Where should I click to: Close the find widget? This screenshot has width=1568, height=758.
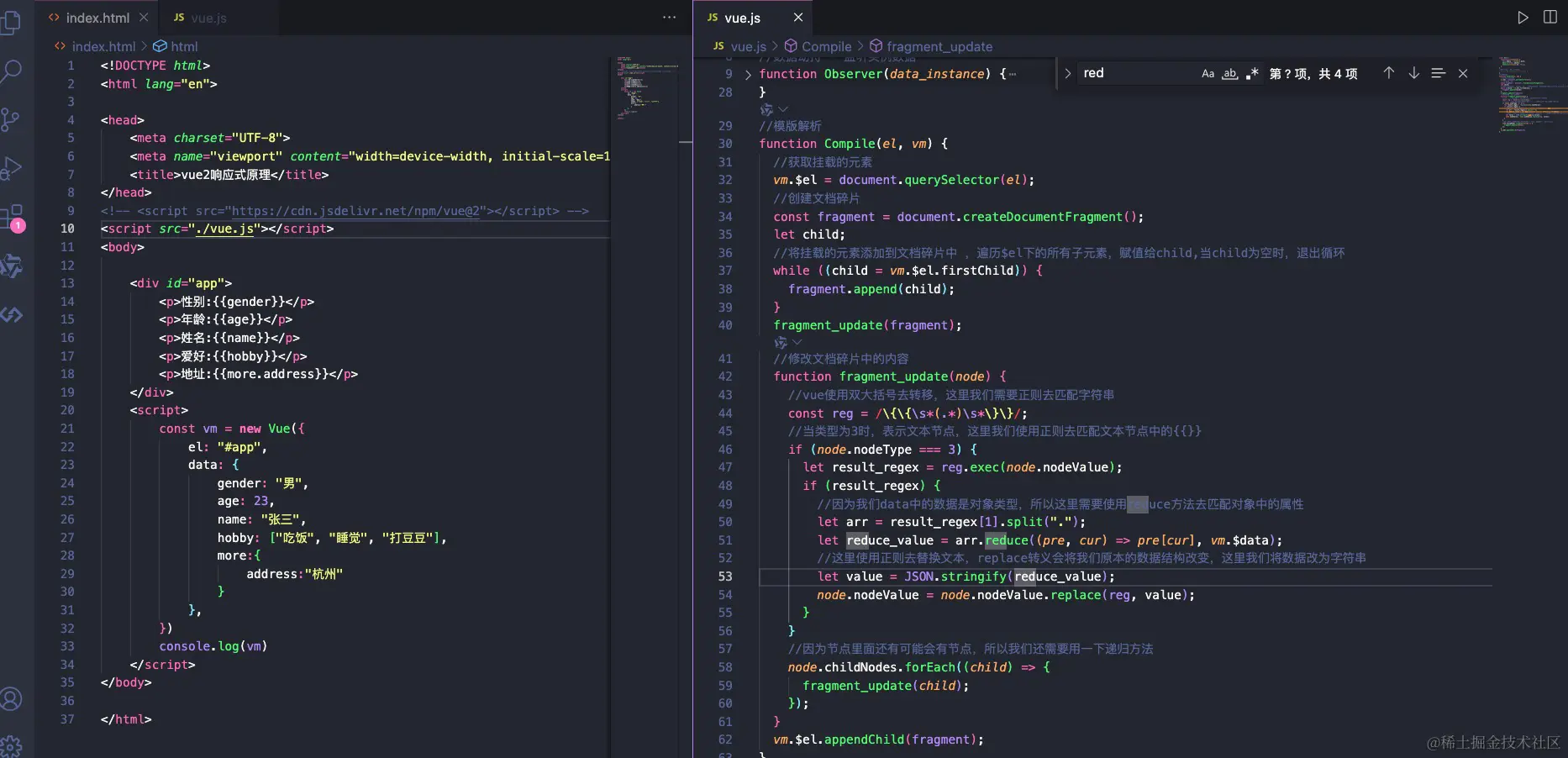(1463, 73)
